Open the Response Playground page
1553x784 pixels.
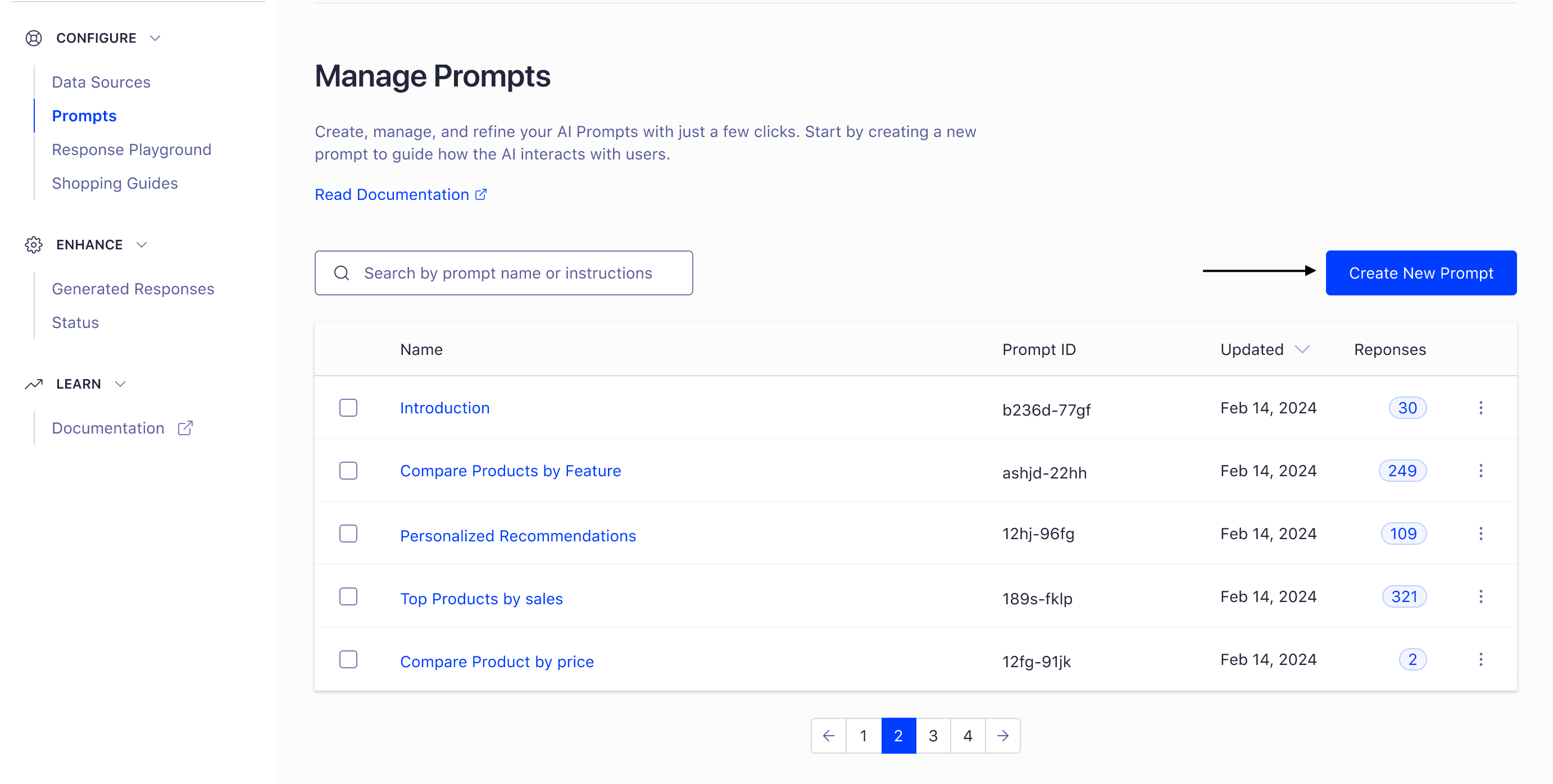click(x=131, y=149)
